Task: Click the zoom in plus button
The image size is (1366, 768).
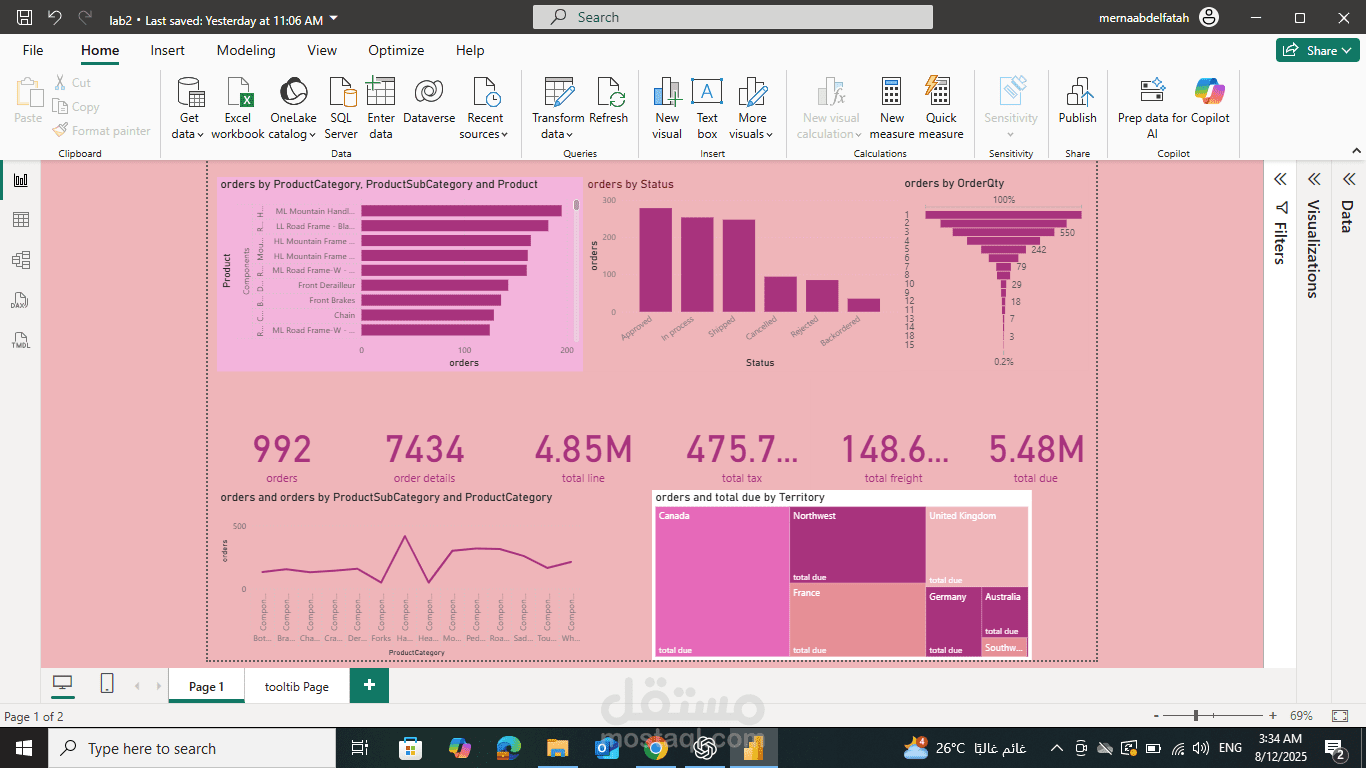Action: click(1273, 716)
